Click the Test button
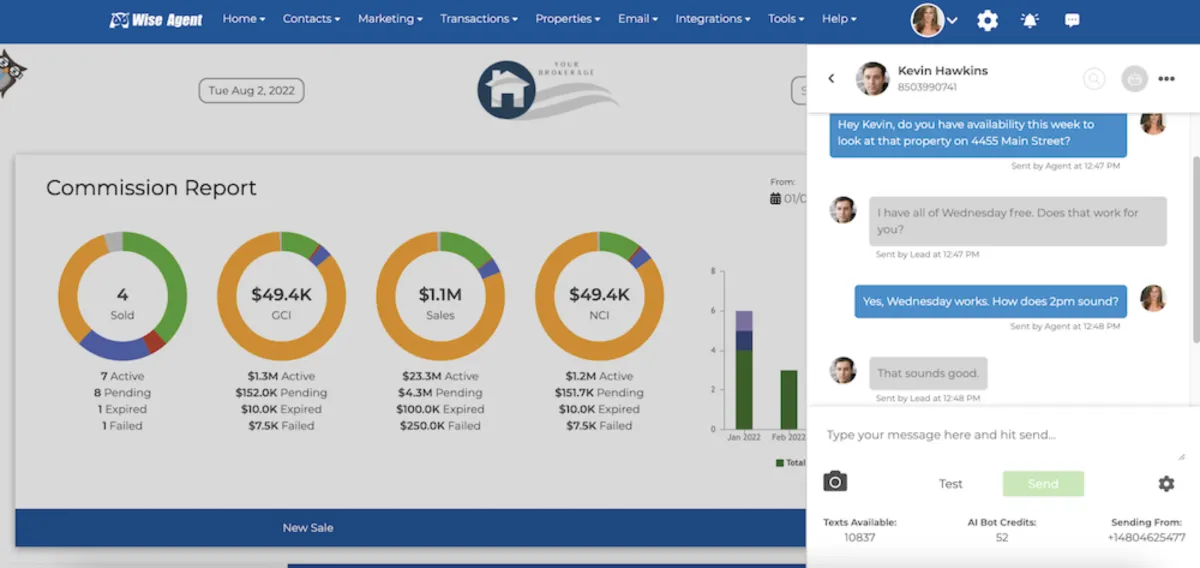1200x568 pixels. pos(951,484)
